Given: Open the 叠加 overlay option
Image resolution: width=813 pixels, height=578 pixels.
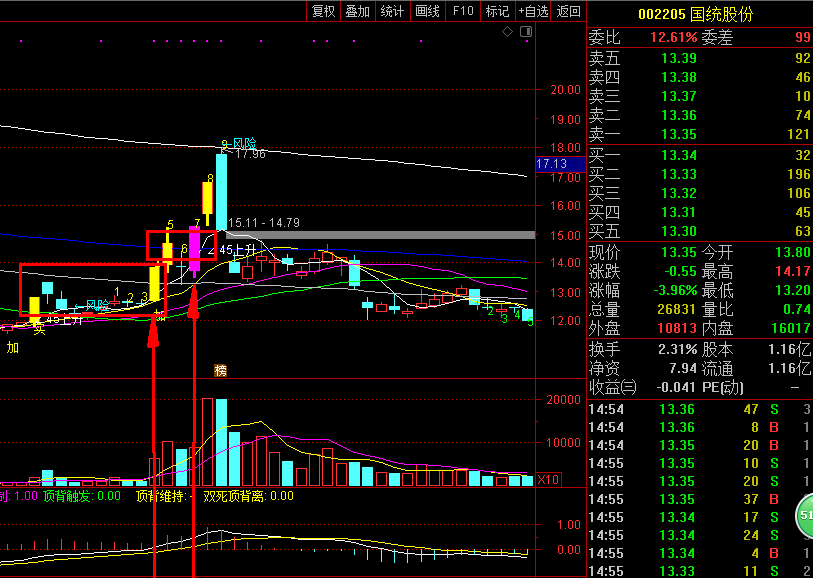Looking at the screenshot, I should click(x=357, y=11).
